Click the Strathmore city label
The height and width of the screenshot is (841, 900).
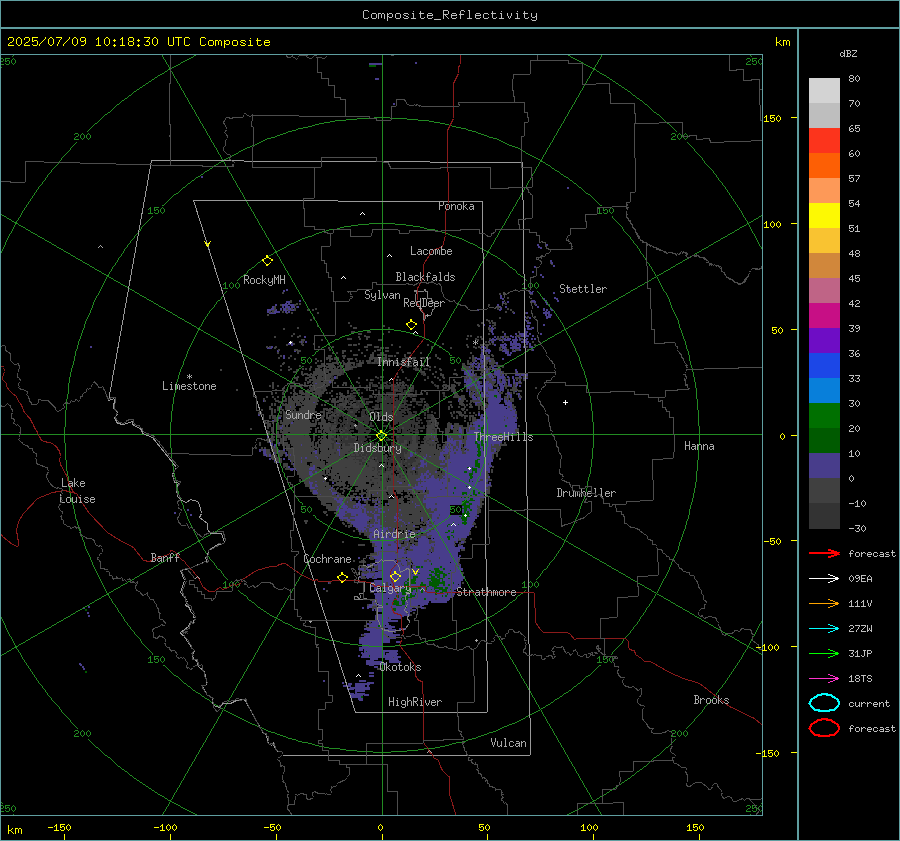486,592
